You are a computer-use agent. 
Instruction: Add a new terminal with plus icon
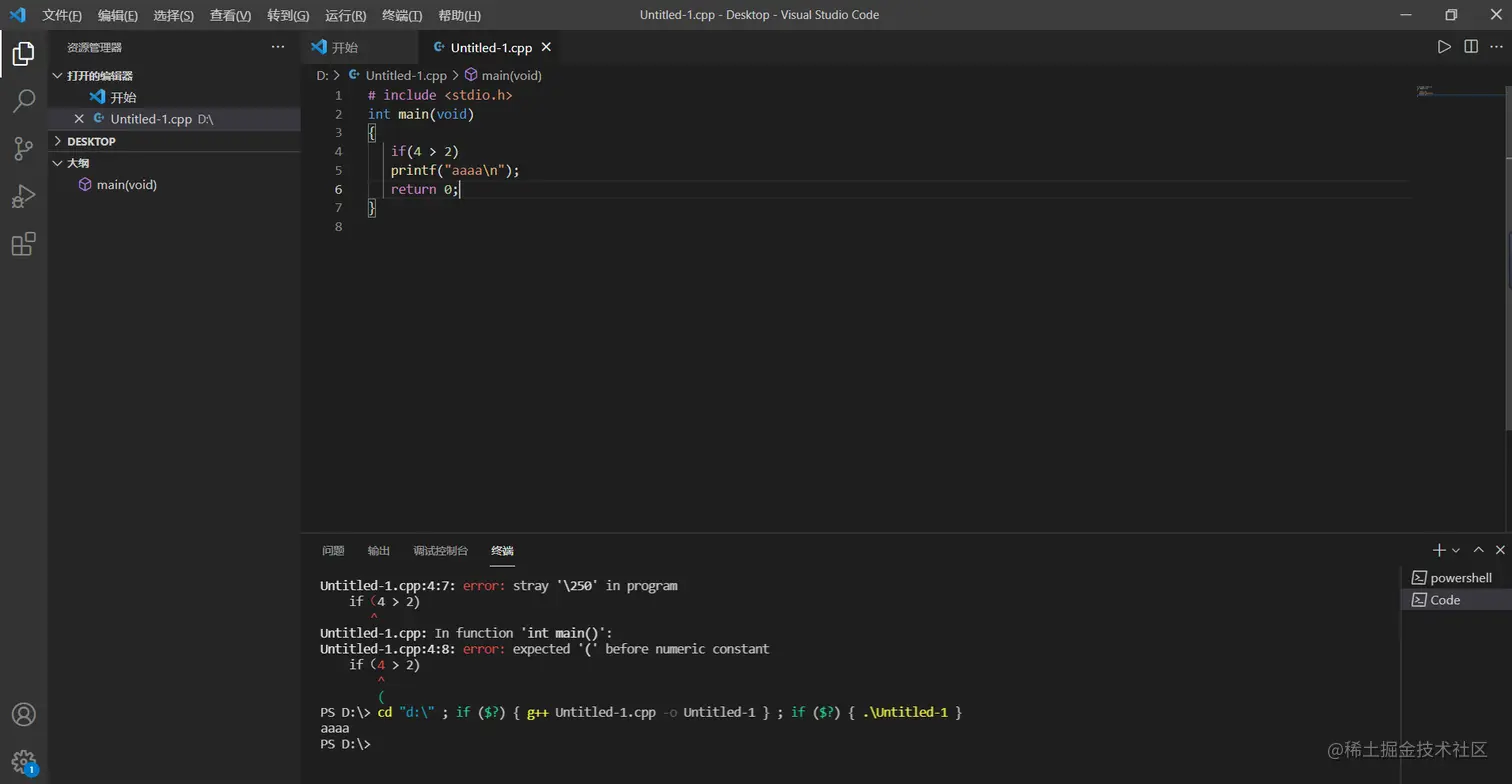[1439, 550]
